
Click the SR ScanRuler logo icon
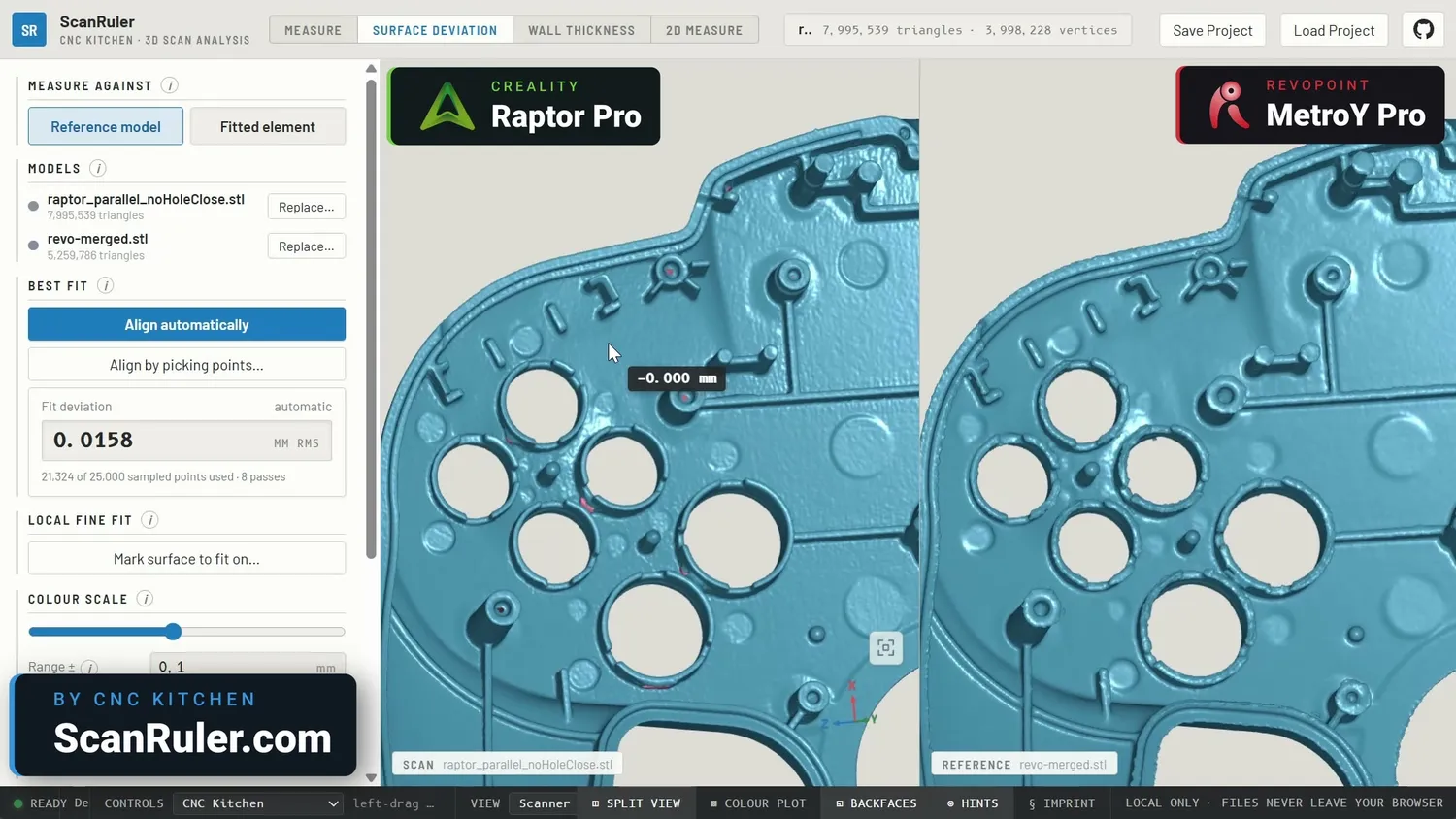[29, 30]
